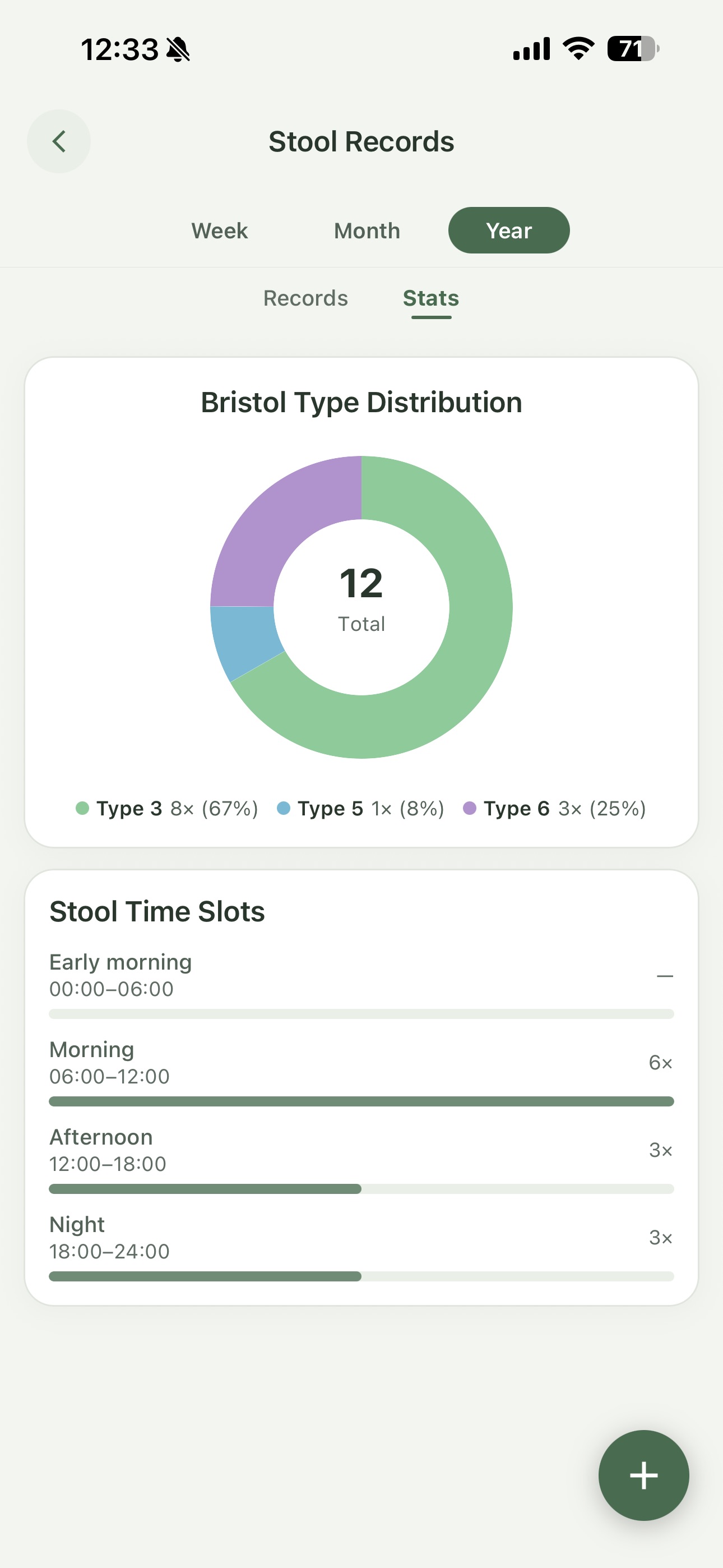Image resolution: width=723 pixels, height=1568 pixels.
Task: Select the Year period
Action: click(x=509, y=230)
